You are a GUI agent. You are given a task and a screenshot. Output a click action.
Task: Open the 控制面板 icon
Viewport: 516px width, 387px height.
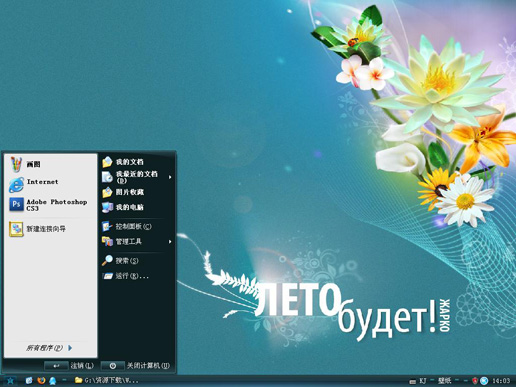(107, 227)
